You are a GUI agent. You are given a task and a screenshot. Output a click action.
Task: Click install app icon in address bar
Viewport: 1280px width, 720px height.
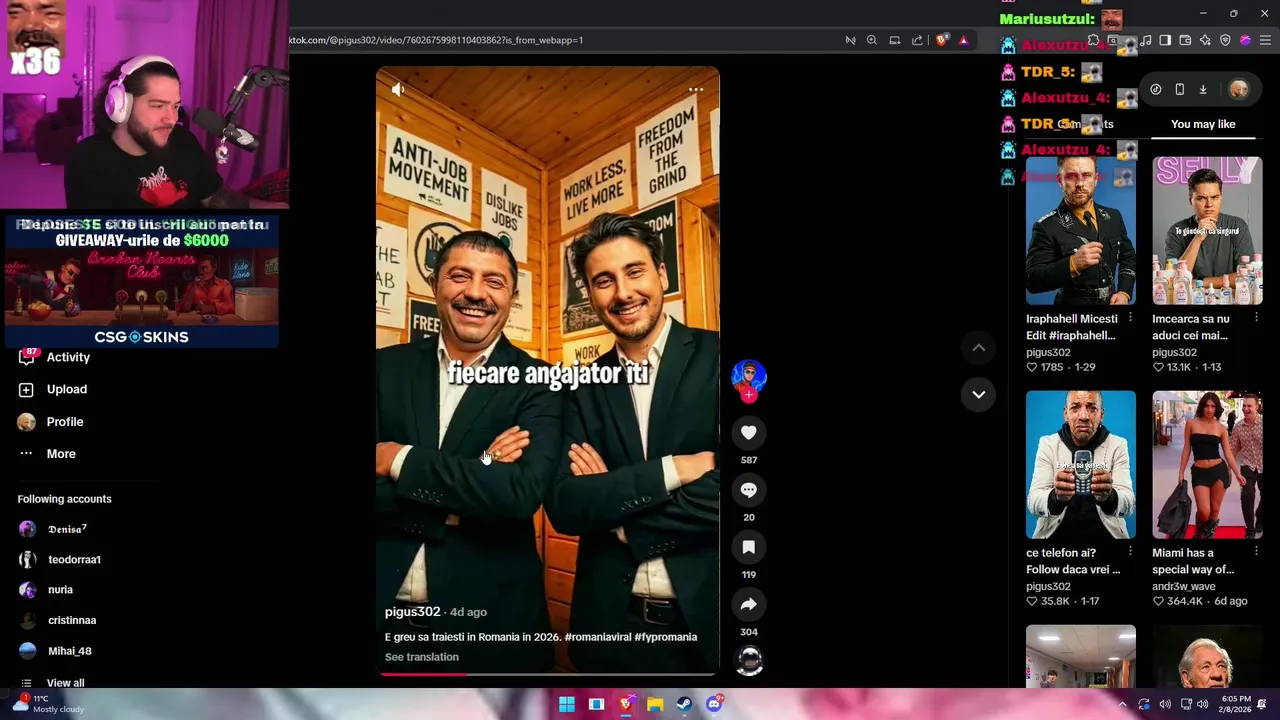tap(895, 40)
